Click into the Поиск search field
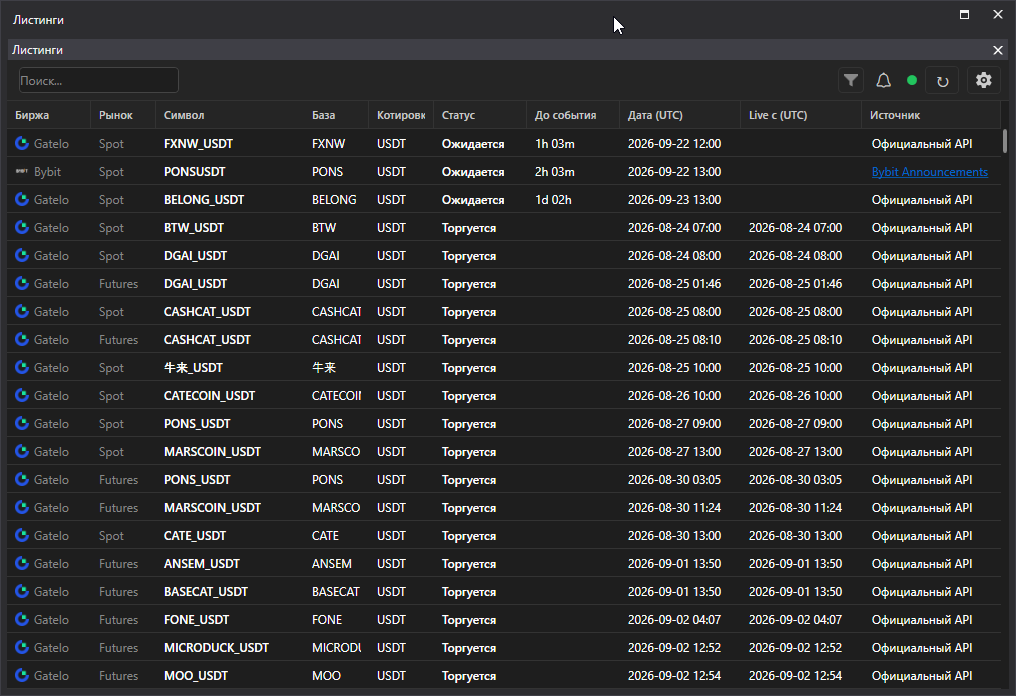The image size is (1016, 696). [x=98, y=80]
